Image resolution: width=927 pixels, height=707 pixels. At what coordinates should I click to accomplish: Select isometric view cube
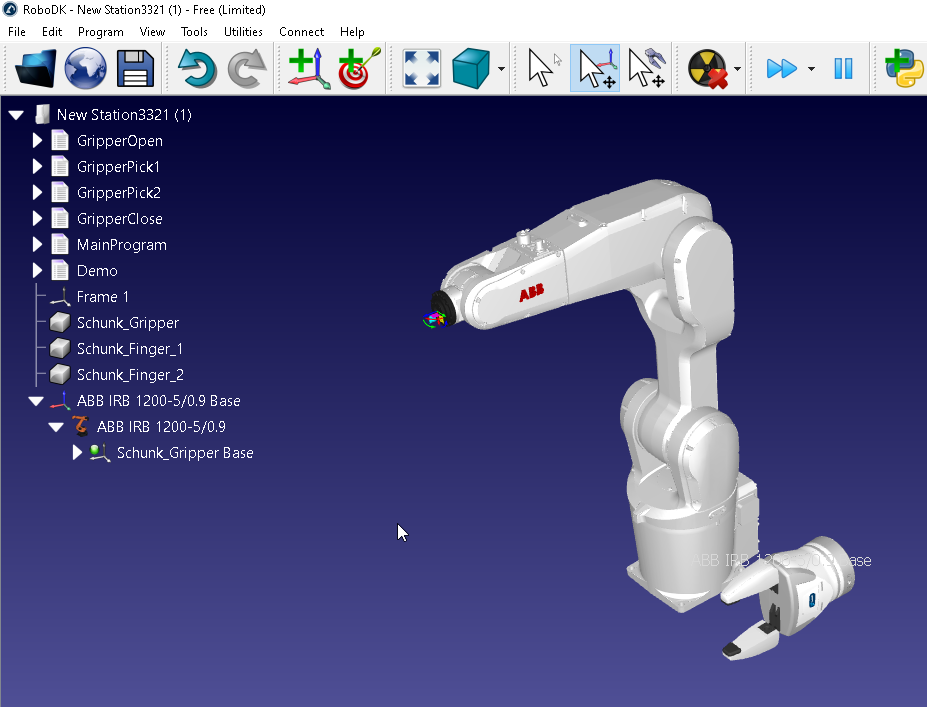(x=471, y=69)
